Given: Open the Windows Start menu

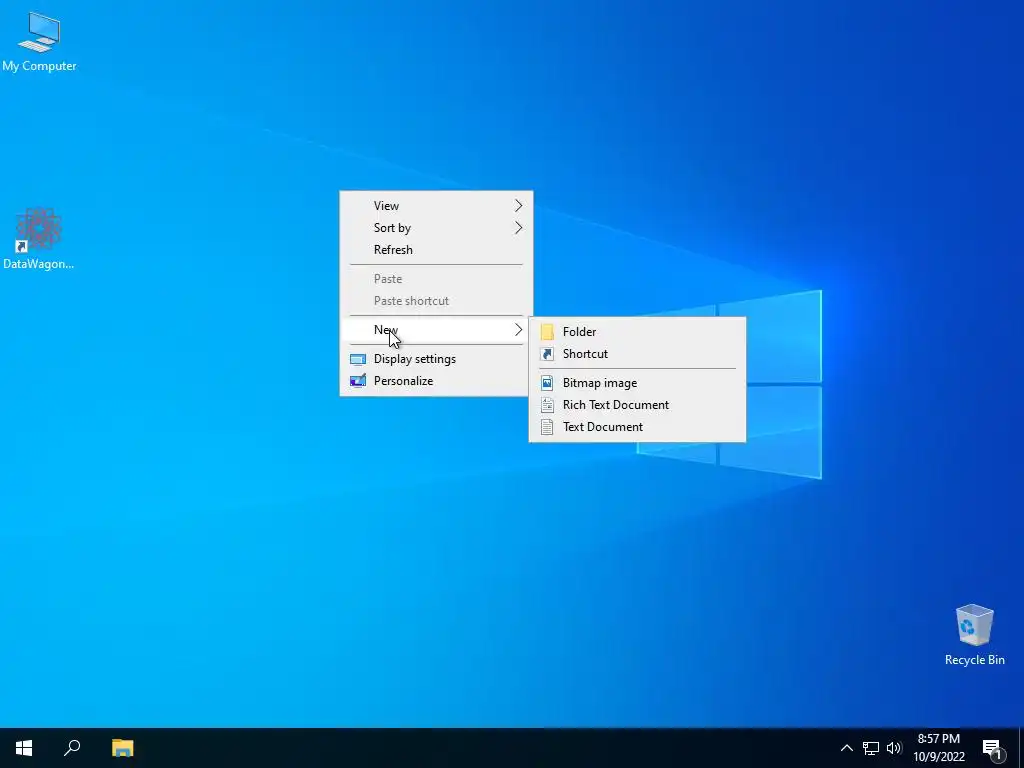Looking at the screenshot, I should [24, 748].
